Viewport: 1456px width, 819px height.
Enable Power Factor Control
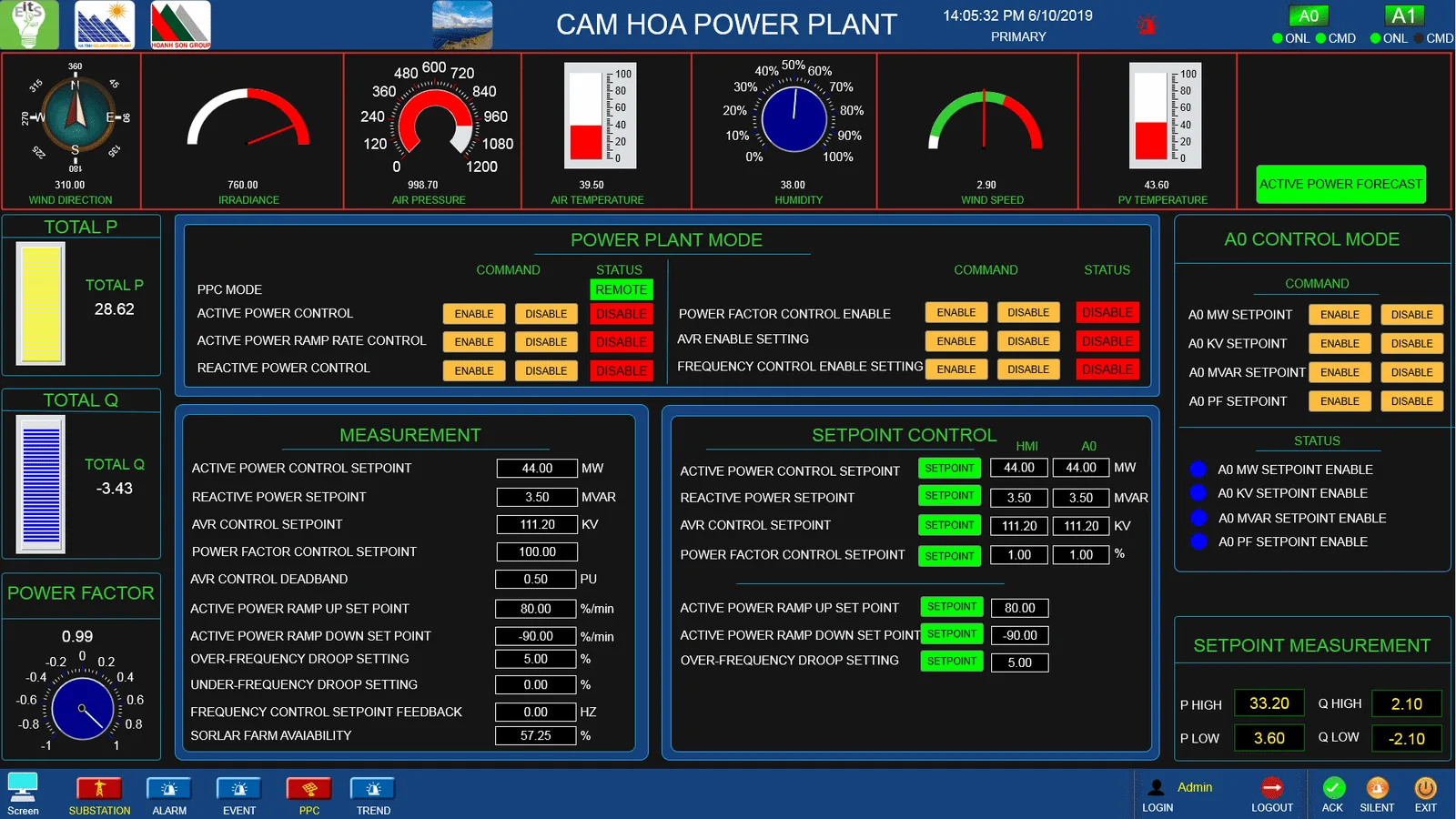956,312
